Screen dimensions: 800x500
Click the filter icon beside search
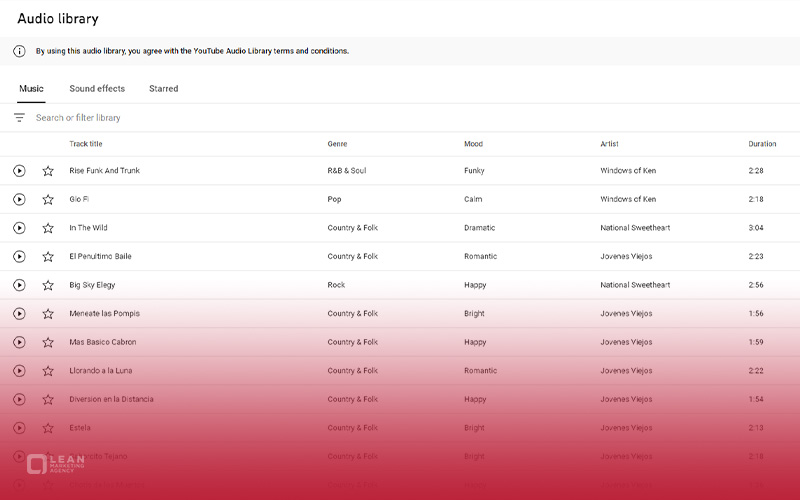(x=19, y=118)
